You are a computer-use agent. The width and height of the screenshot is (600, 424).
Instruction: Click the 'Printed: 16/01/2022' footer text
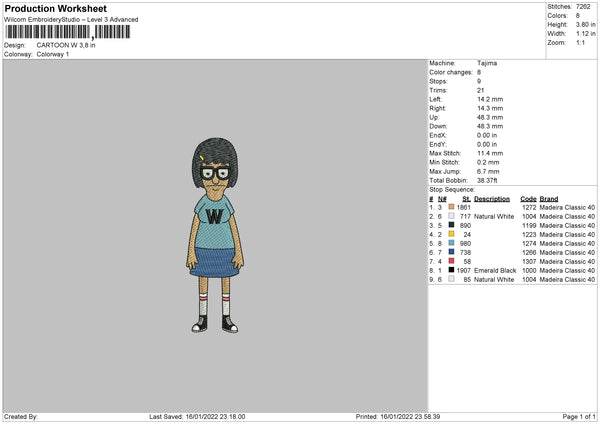(398, 417)
